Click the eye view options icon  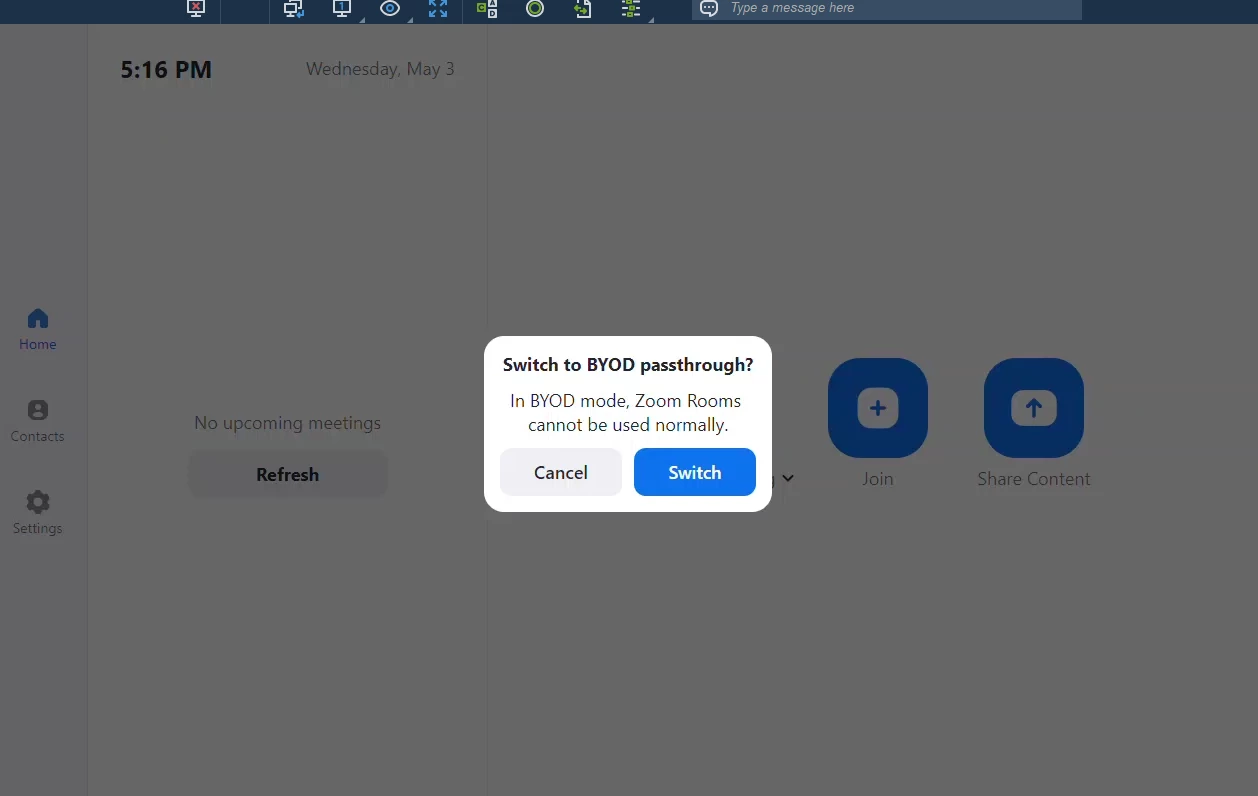tap(390, 8)
